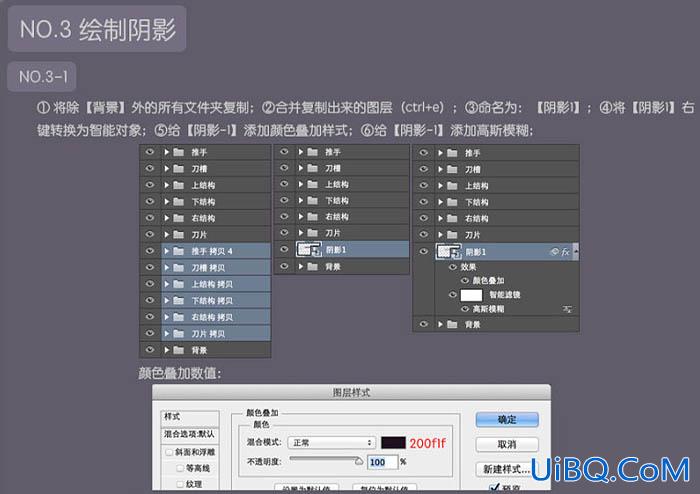Image resolution: width=700 pixels, height=494 pixels.
Task: Click folder icon of 背景 in right panel
Action: (x=452, y=324)
